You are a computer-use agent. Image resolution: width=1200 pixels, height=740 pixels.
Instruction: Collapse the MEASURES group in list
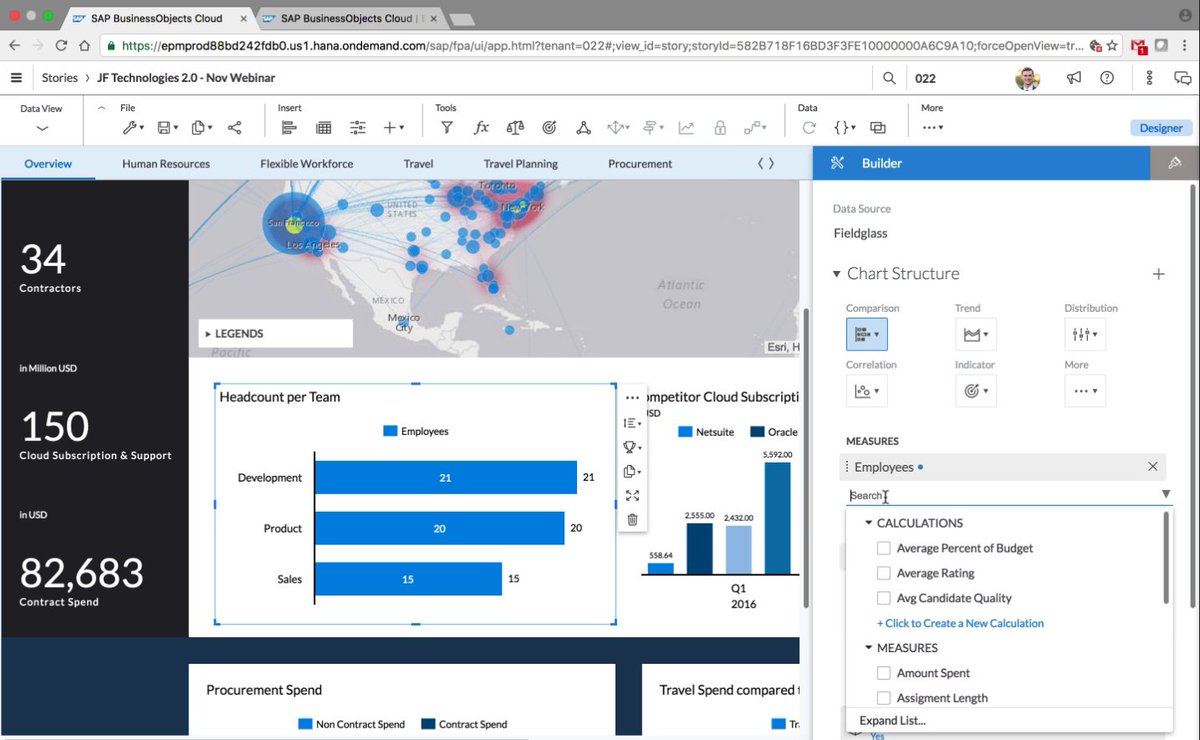[x=868, y=648]
